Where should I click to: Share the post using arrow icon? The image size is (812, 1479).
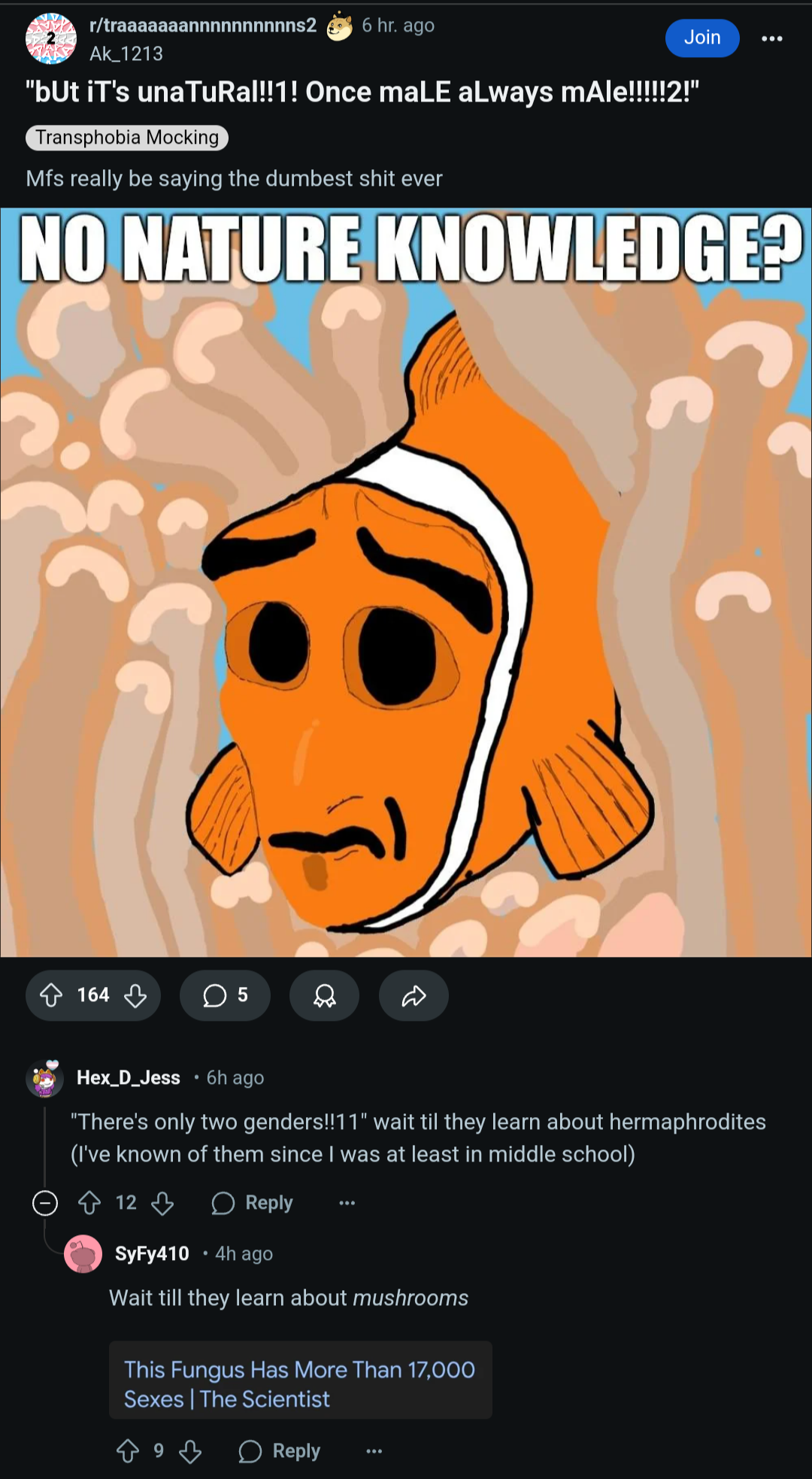click(414, 995)
